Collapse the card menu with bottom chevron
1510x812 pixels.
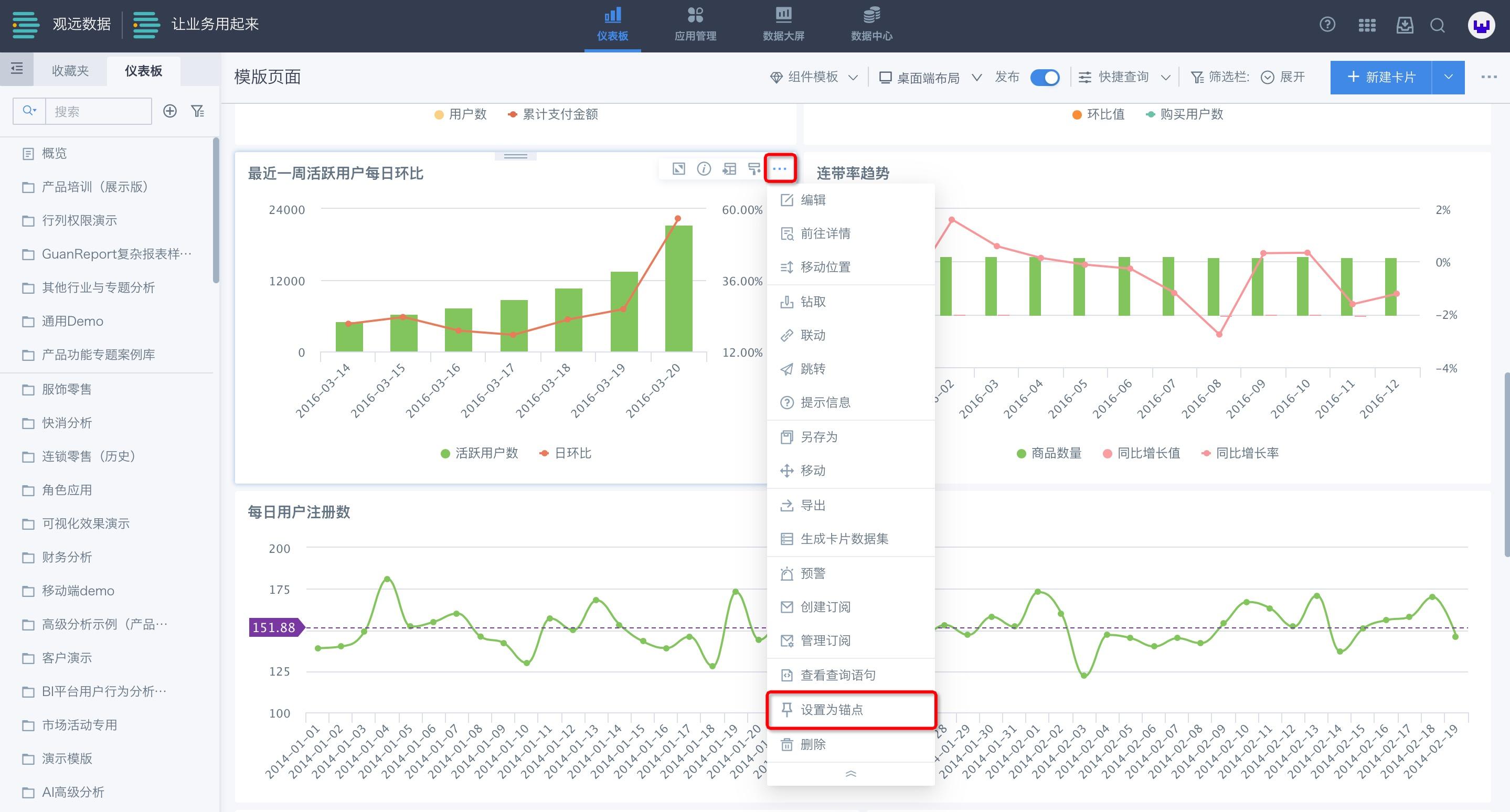(850, 774)
